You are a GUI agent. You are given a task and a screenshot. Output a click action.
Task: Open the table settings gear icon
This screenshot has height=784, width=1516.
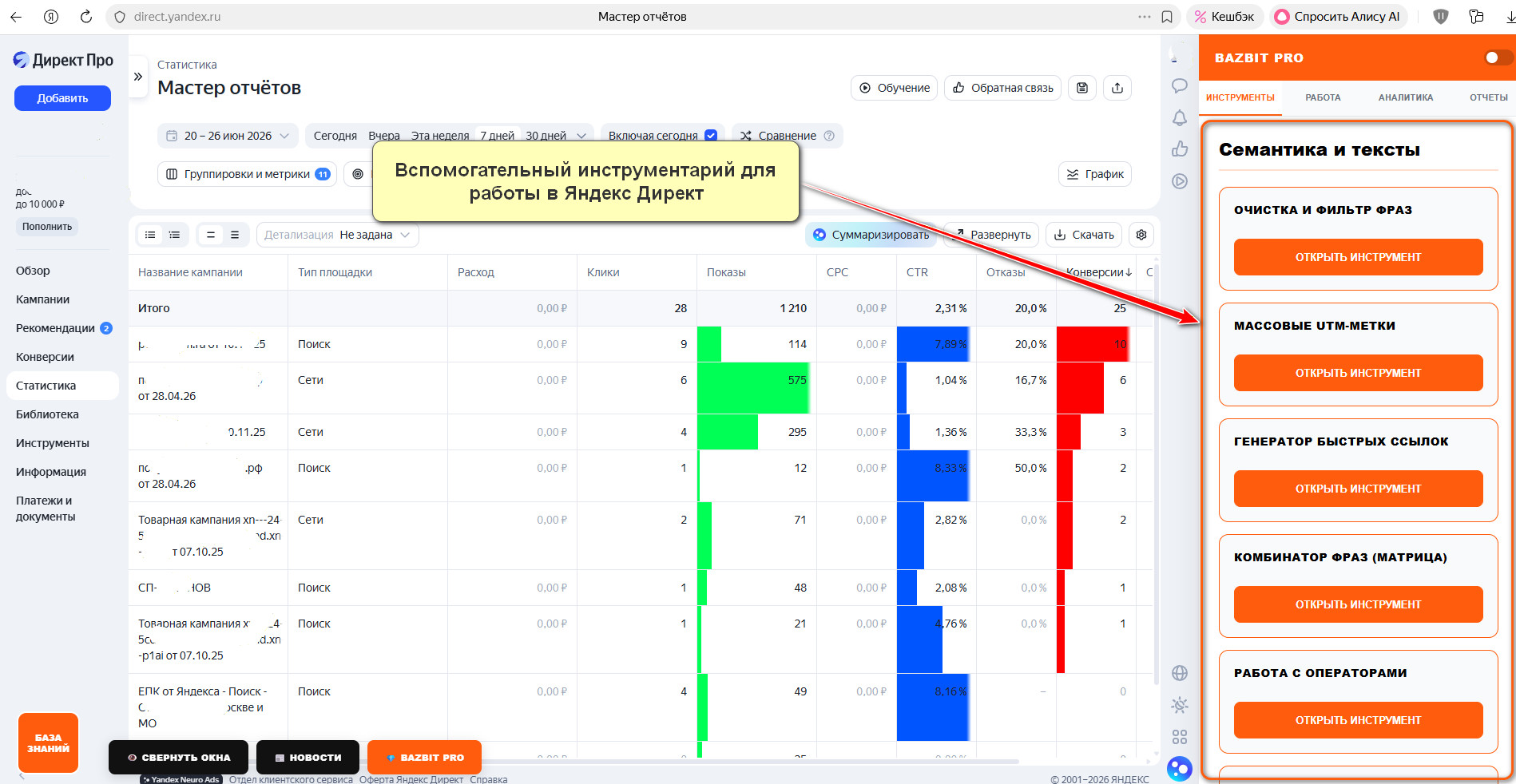click(1141, 235)
